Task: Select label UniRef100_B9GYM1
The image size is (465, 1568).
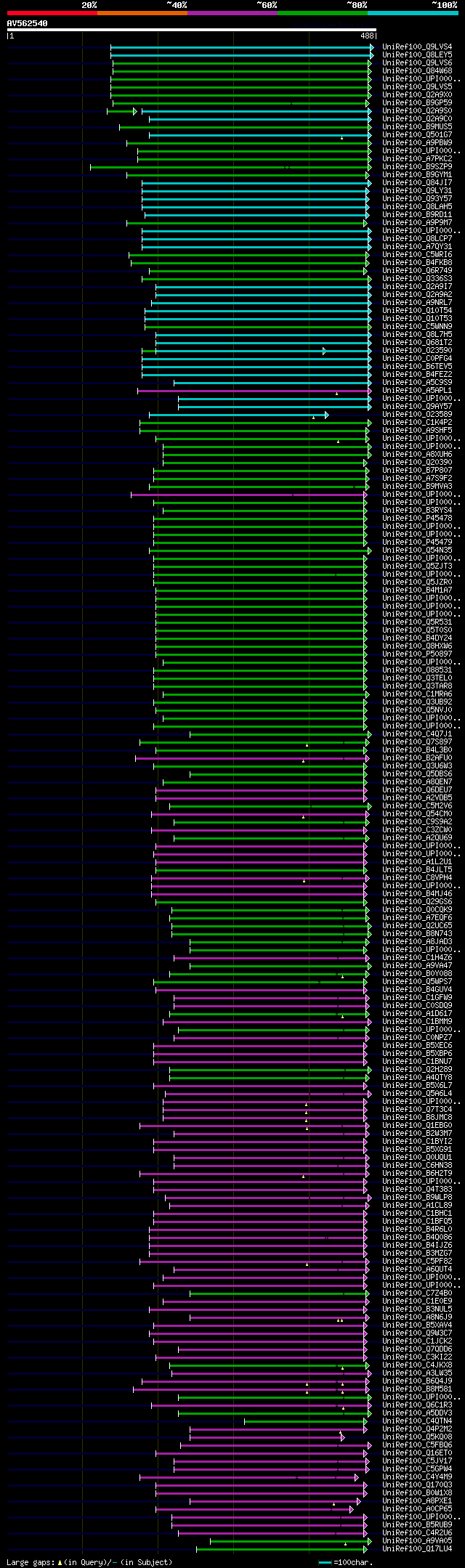Action: click(417, 175)
